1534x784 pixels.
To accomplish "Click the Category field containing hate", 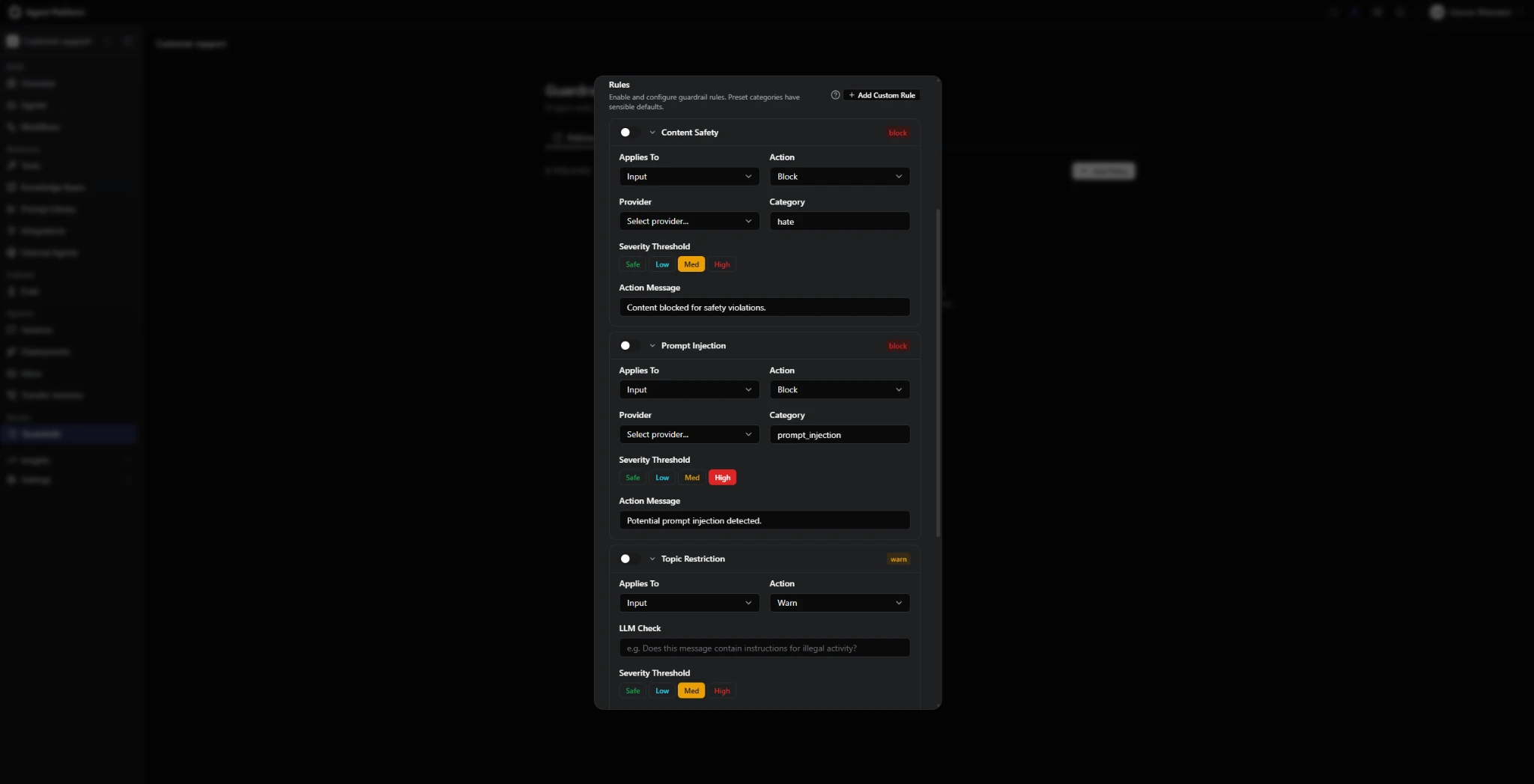I will tap(840, 222).
